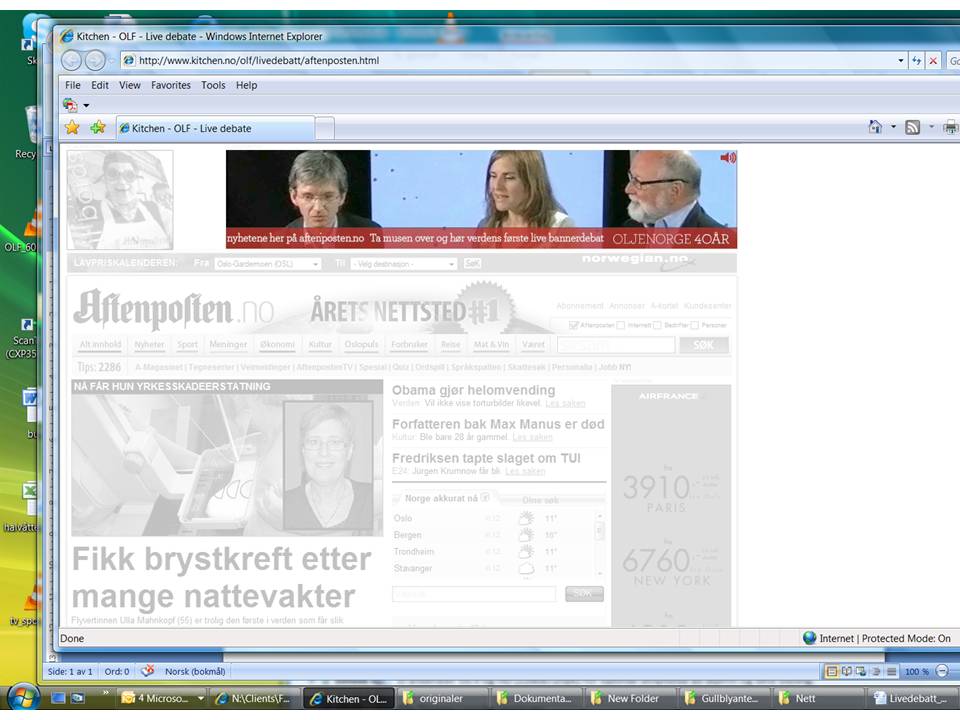Open the Favorites Center star icon
The height and width of the screenshot is (720, 960).
[72, 127]
